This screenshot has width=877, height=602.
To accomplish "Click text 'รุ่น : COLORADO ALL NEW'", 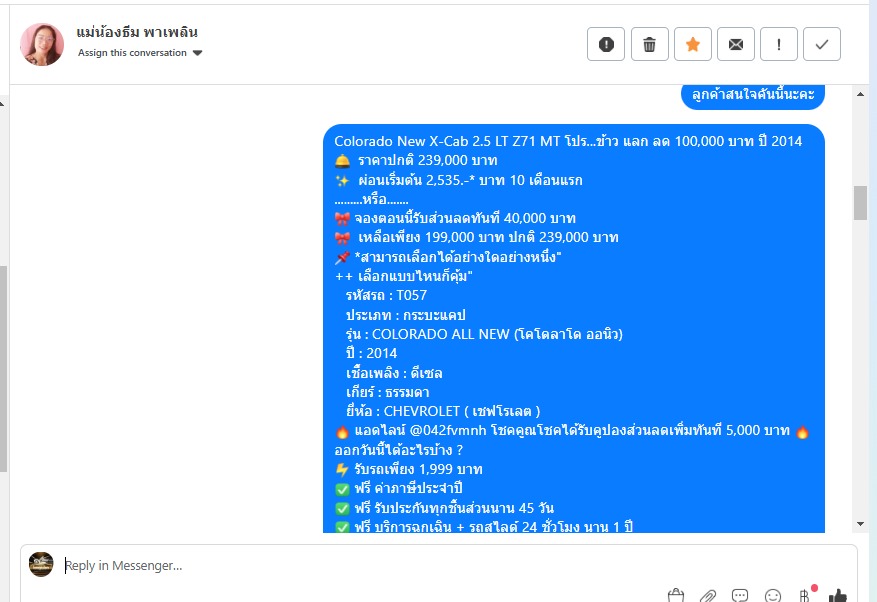I will pyautogui.click(x=427, y=334).
